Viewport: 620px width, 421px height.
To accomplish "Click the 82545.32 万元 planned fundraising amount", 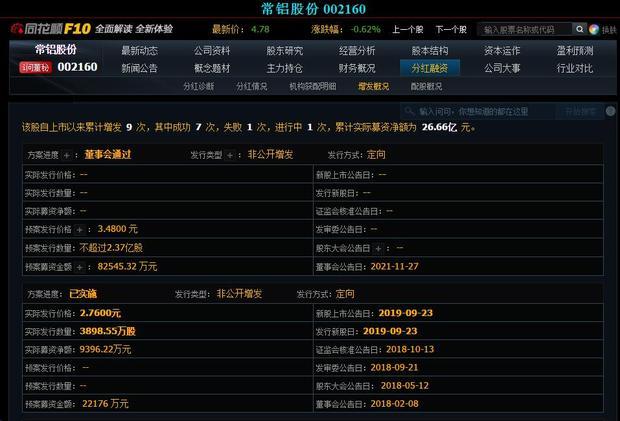I will point(127,266).
